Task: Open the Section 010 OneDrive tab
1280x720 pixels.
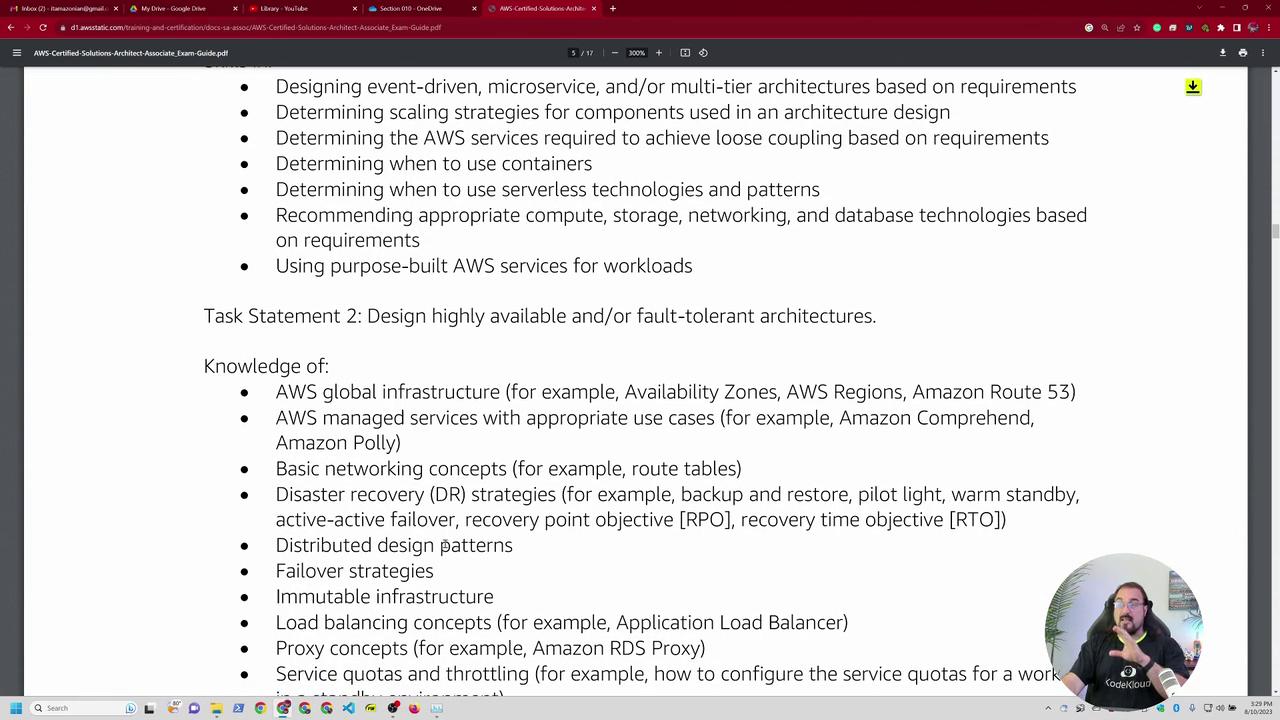Action: click(410, 9)
